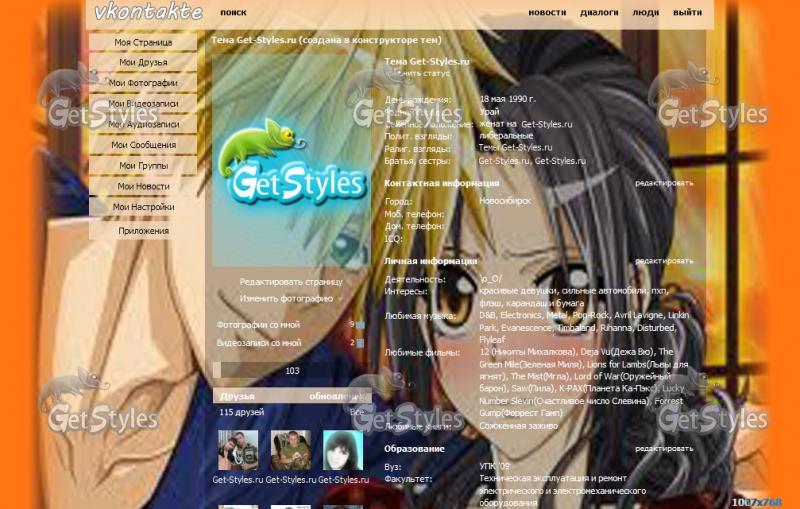The height and width of the screenshot is (509, 800).
Task: Click the small icon beside the photos count 9
Action: pyautogui.click(x=360, y=325)
